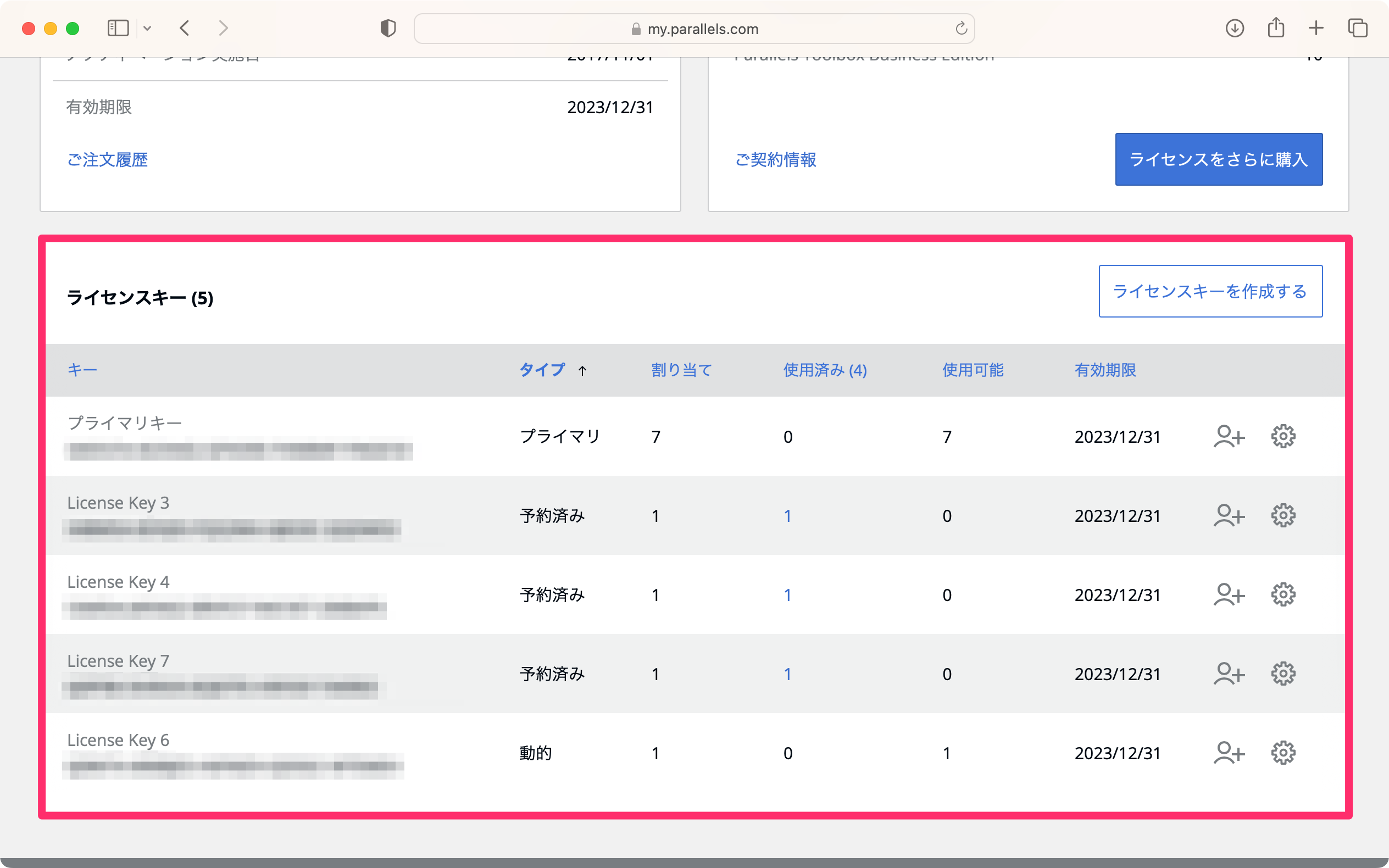Select the License Key 7 name
The height and width of the screenshot is (868, 1389).
[x=118, y=661]
